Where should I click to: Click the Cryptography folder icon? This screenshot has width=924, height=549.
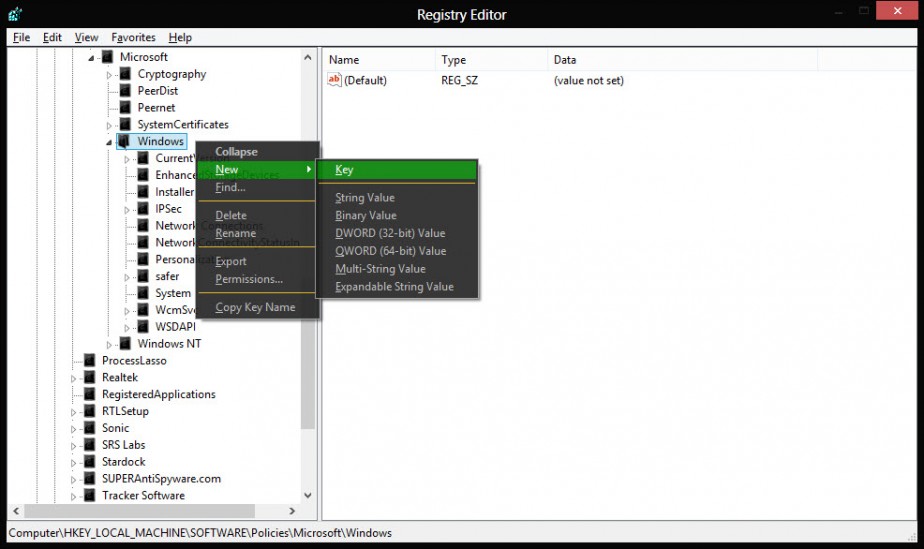pyautogui.click(x=125, y=74)
